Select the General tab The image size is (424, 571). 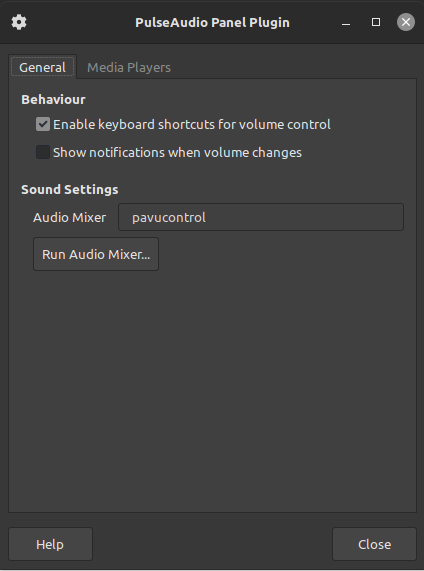(42, 67)
